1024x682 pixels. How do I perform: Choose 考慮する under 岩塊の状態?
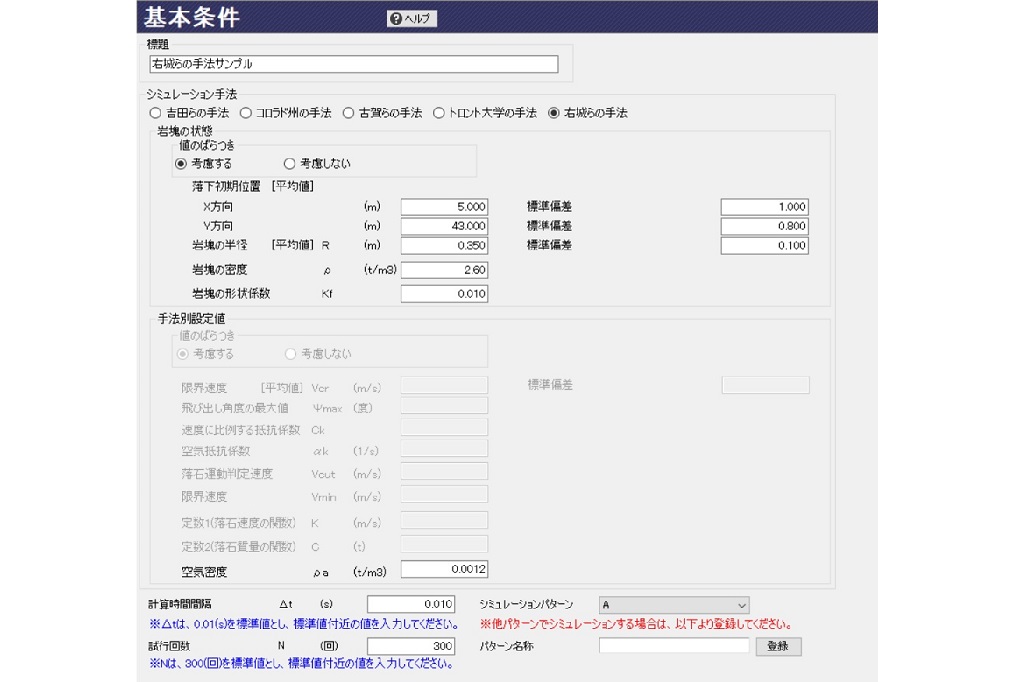tap(204, 163)
